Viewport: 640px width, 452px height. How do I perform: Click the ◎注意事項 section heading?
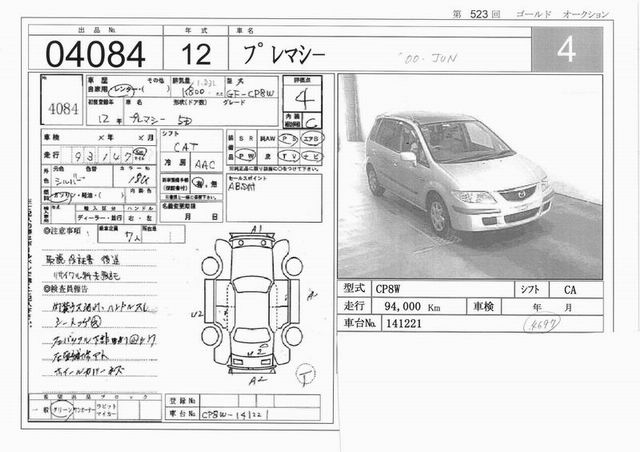click(62, 231)
